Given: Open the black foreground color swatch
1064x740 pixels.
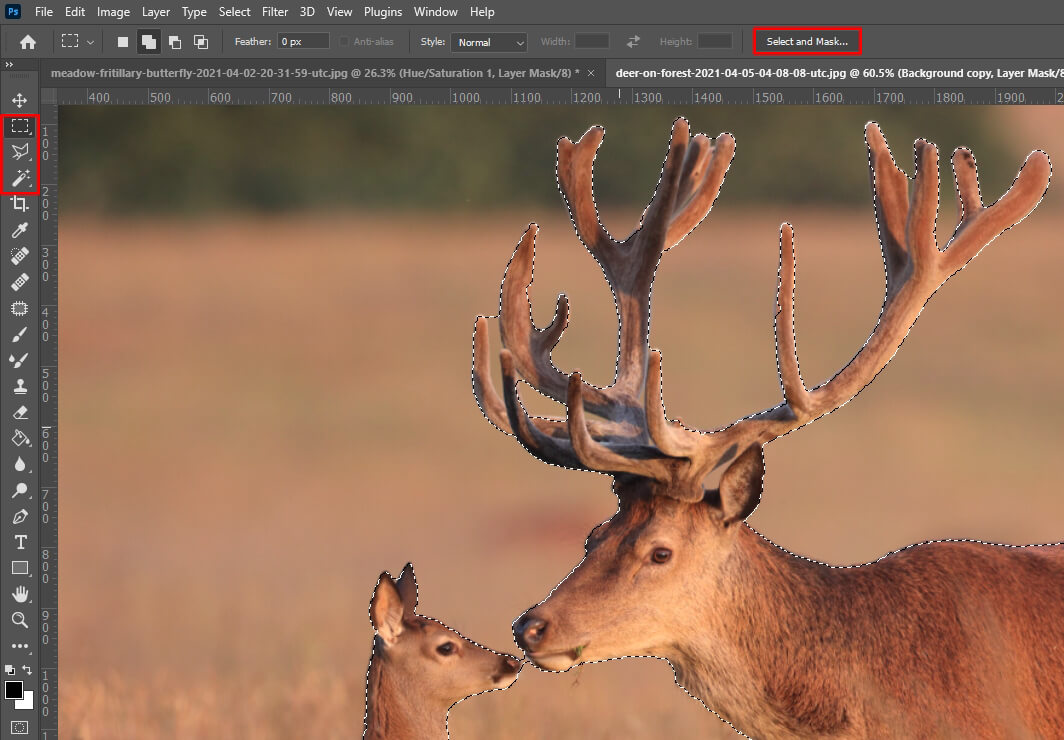Looking at the screenshot, I should pyautogui.click(x=14, y=690).
